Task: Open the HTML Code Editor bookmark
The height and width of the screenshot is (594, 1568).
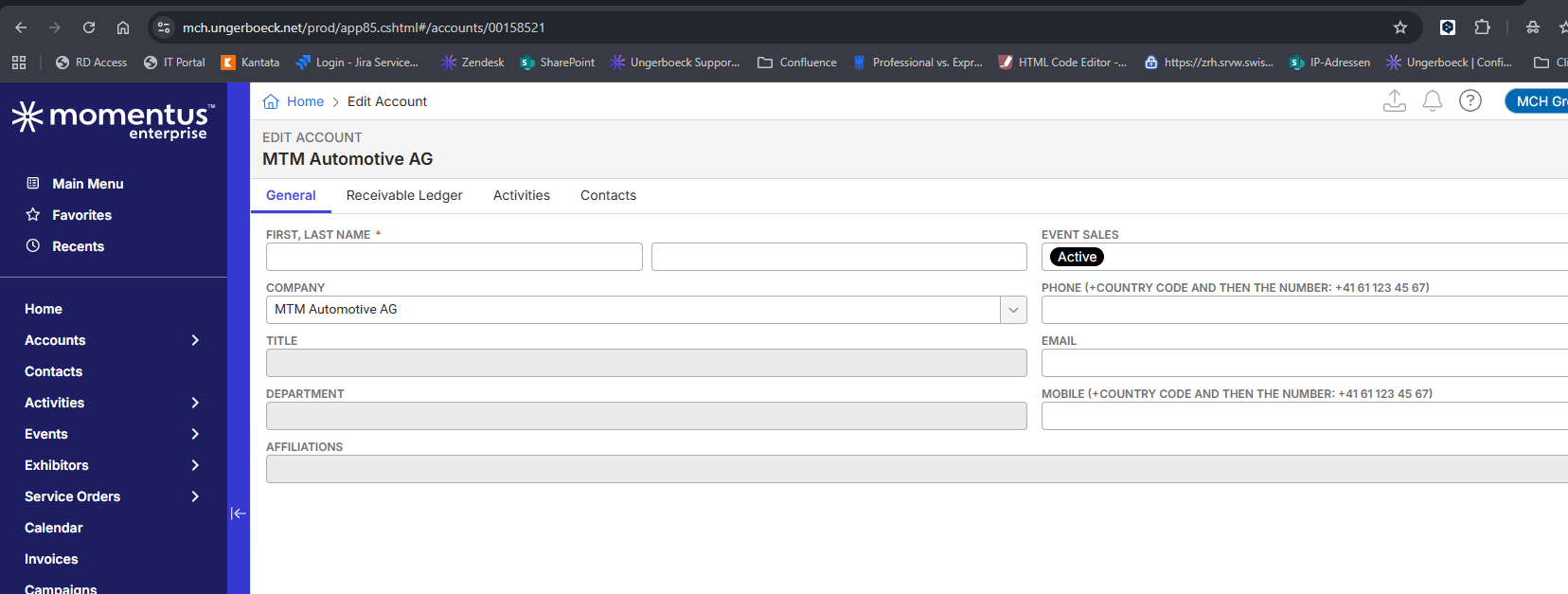Action: 1062,63
